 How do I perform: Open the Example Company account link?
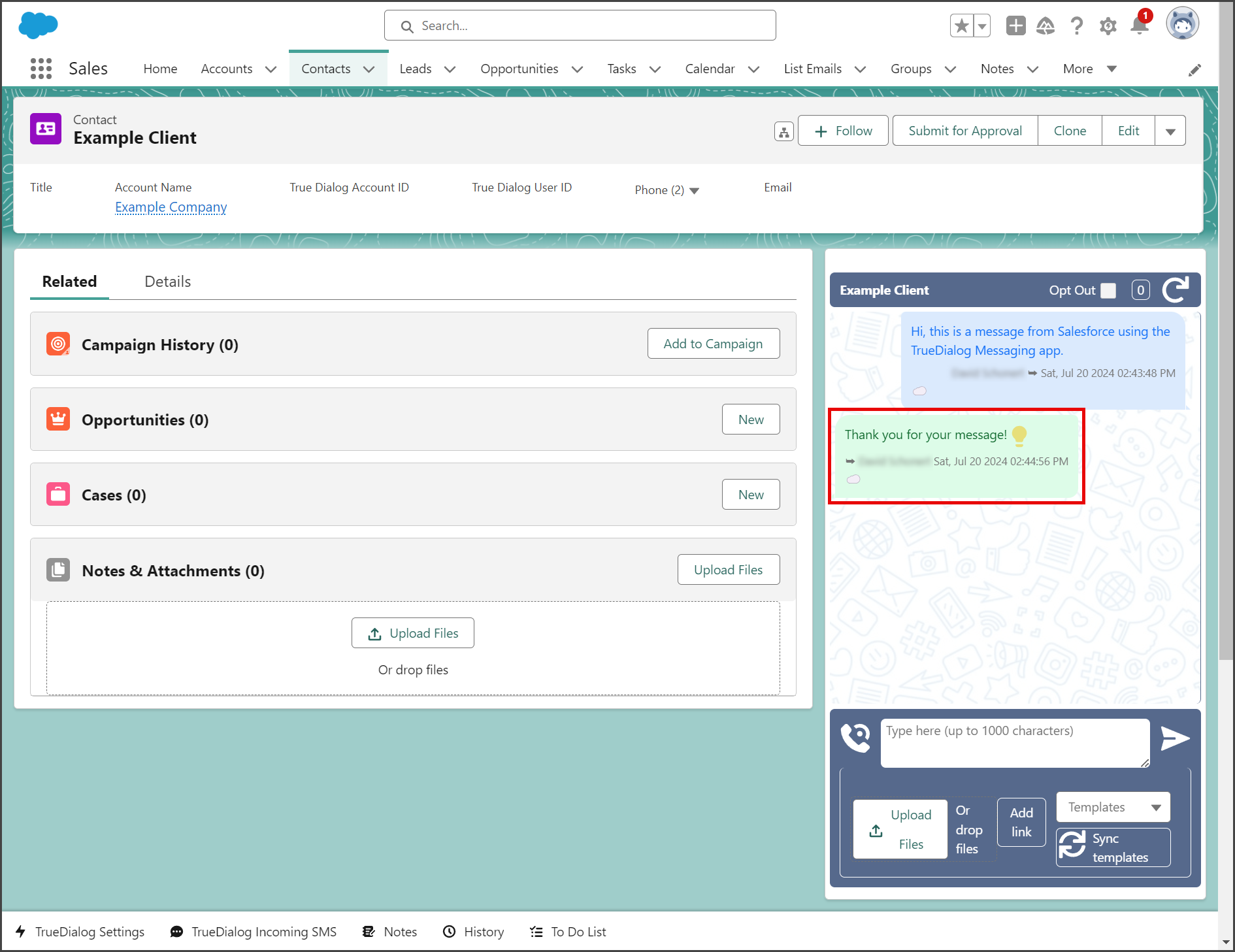pos(171,207)
